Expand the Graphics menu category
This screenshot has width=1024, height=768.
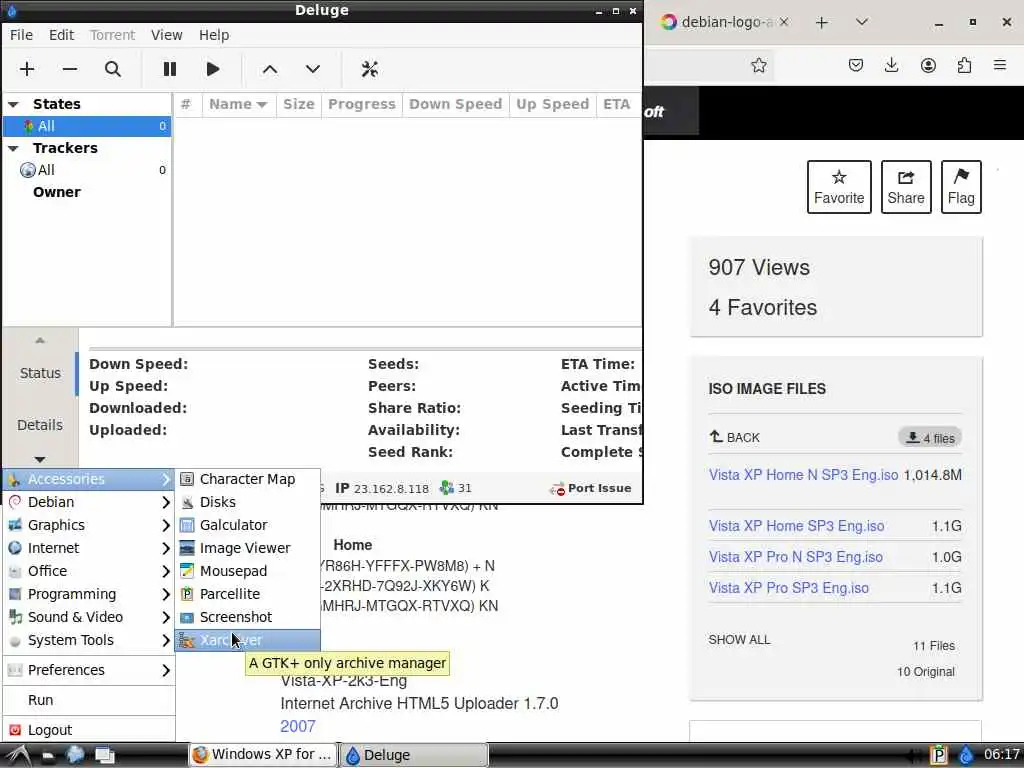[x=89, y=525]
